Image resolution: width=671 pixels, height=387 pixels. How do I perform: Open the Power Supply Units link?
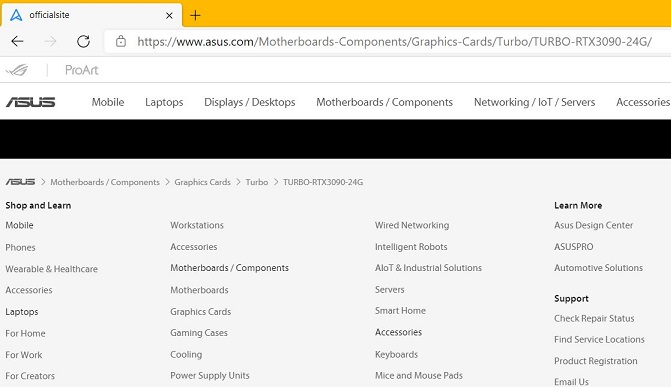pos(210,375)
